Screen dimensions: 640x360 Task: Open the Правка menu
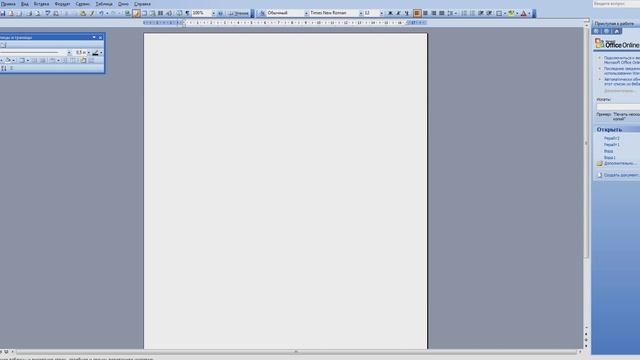tap(8, 4)
